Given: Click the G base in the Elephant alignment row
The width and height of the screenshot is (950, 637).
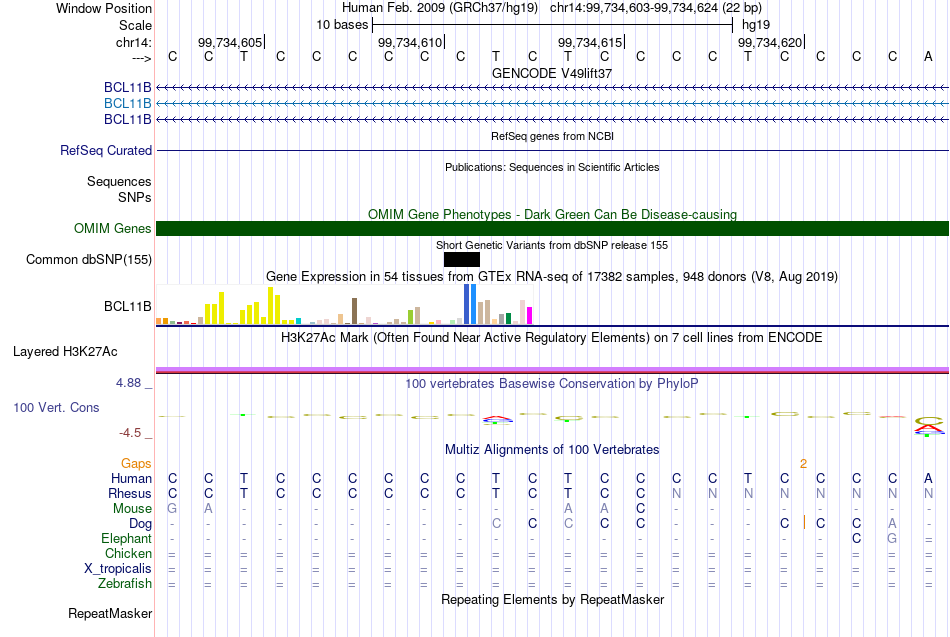Looking at the screenshot, I should click(x=892, y=538).
